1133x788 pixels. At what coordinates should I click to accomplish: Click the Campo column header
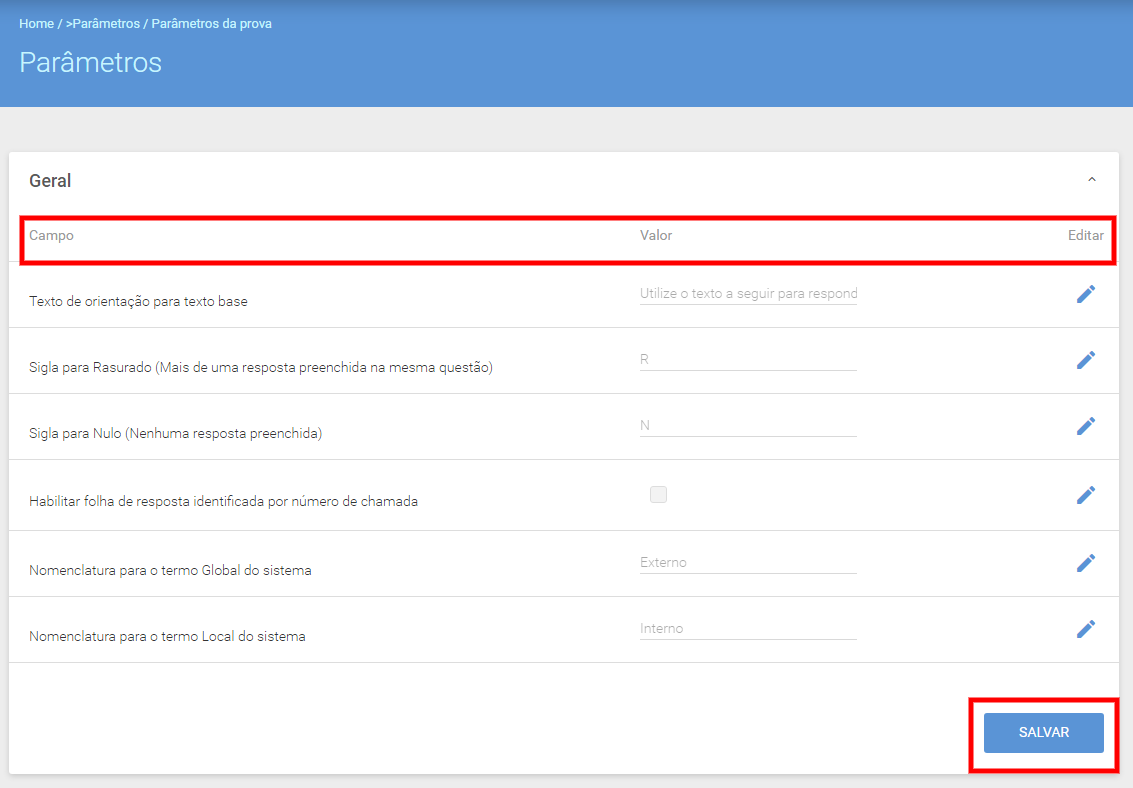coord(51,235)
